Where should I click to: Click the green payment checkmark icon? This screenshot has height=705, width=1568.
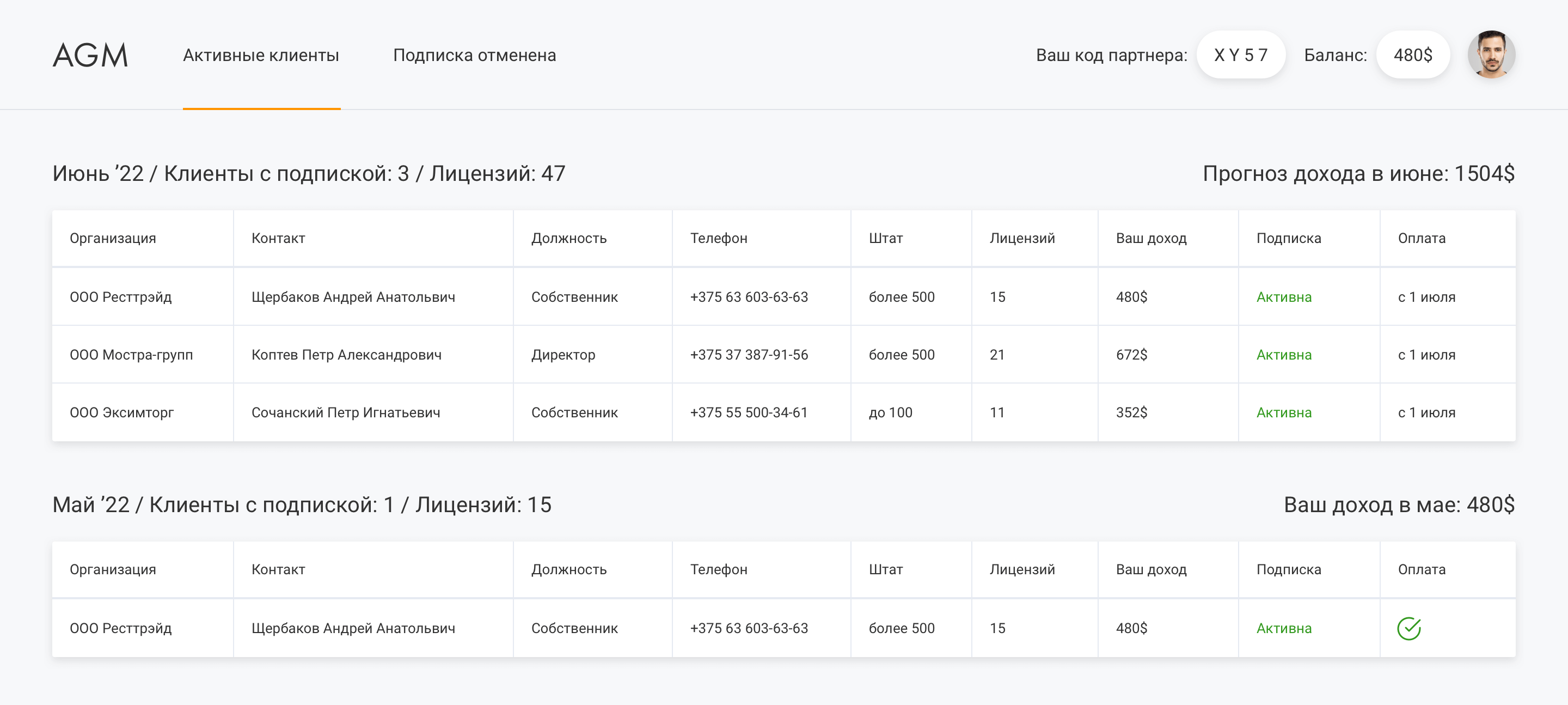click(1408, 628)
